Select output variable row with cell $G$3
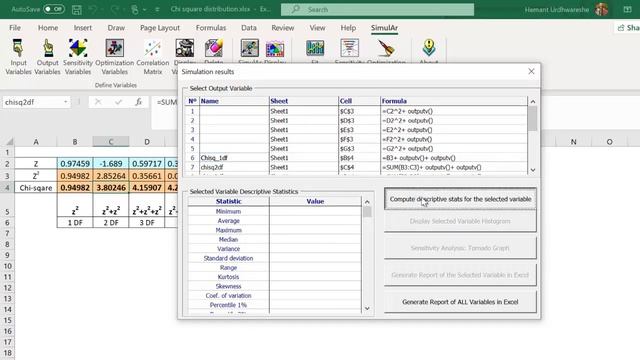The width and height of the screenshot is (640, 360). [357, 149]
